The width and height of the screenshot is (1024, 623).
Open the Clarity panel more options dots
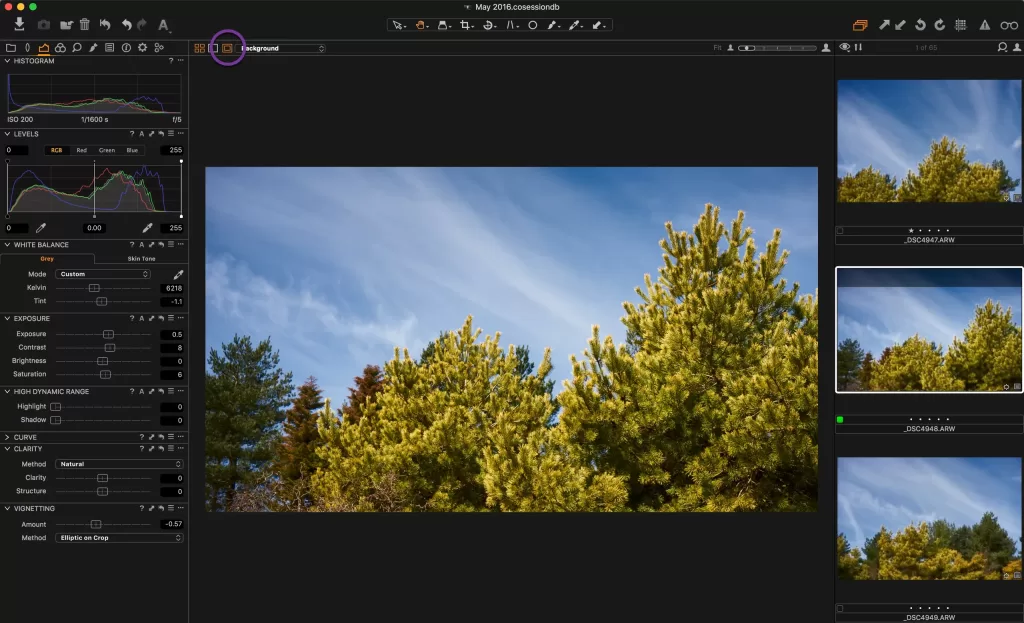coord(181,449)
